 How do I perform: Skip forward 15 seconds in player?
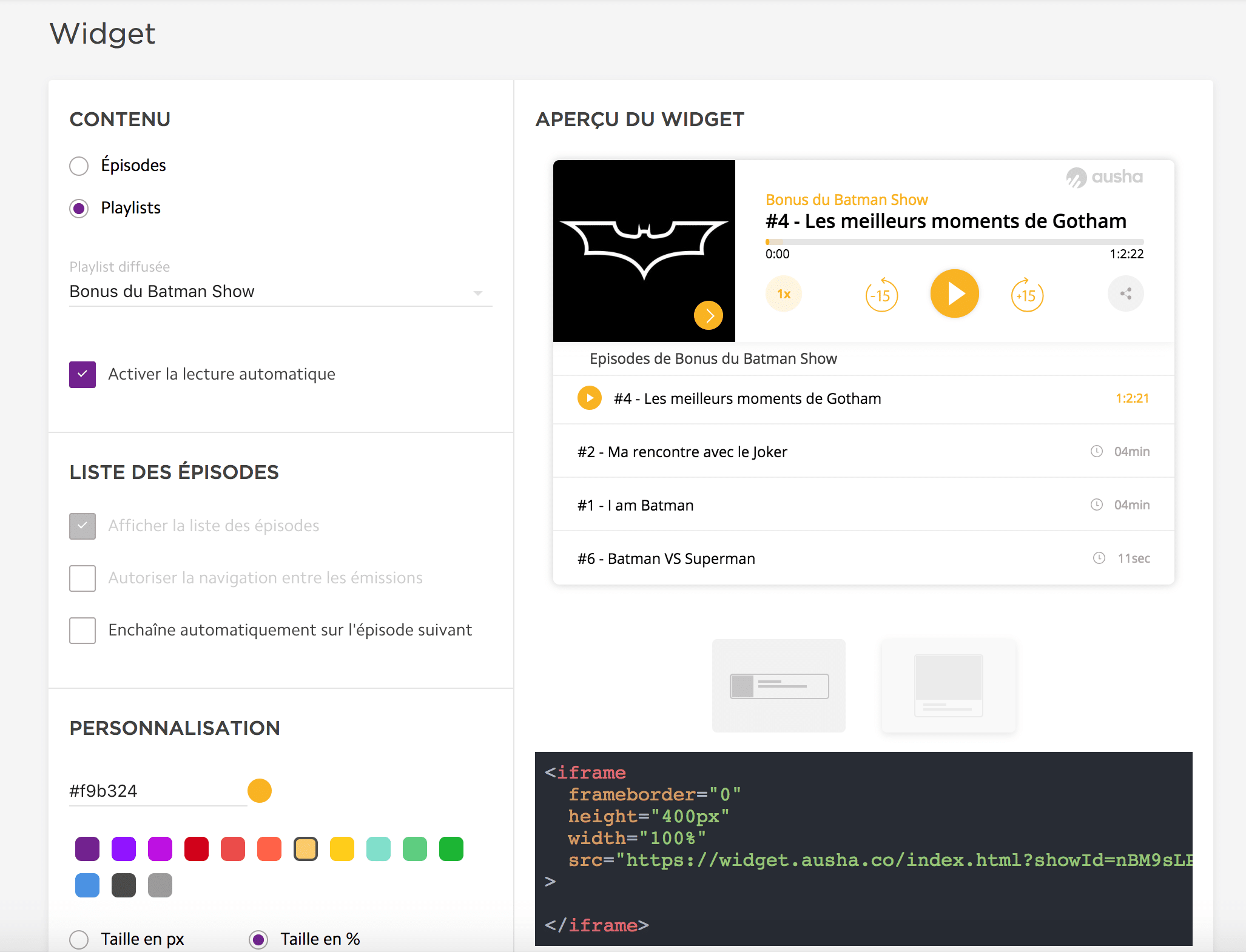tap(1027, 295)
